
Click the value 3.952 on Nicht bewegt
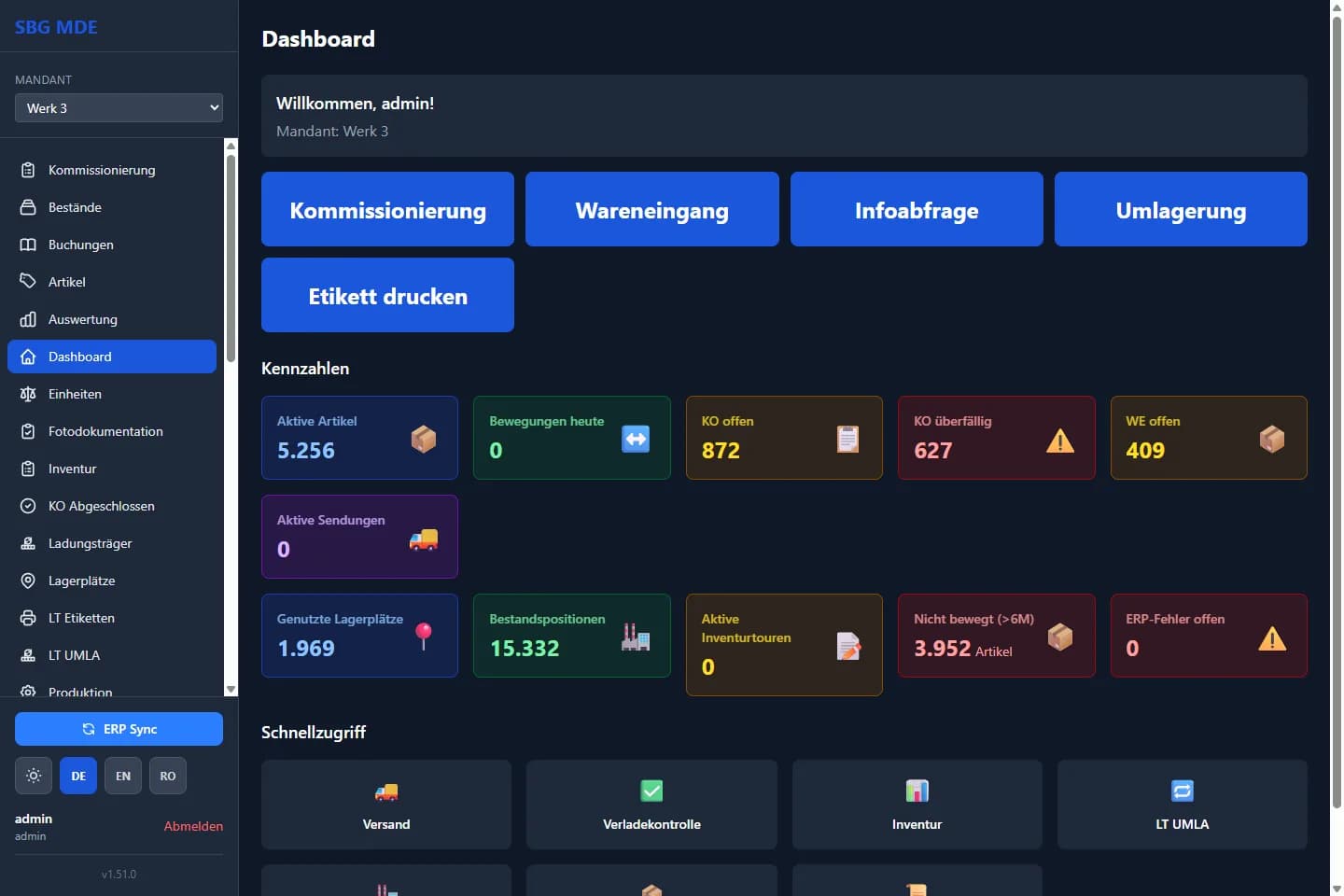click(x=943, y=648)
